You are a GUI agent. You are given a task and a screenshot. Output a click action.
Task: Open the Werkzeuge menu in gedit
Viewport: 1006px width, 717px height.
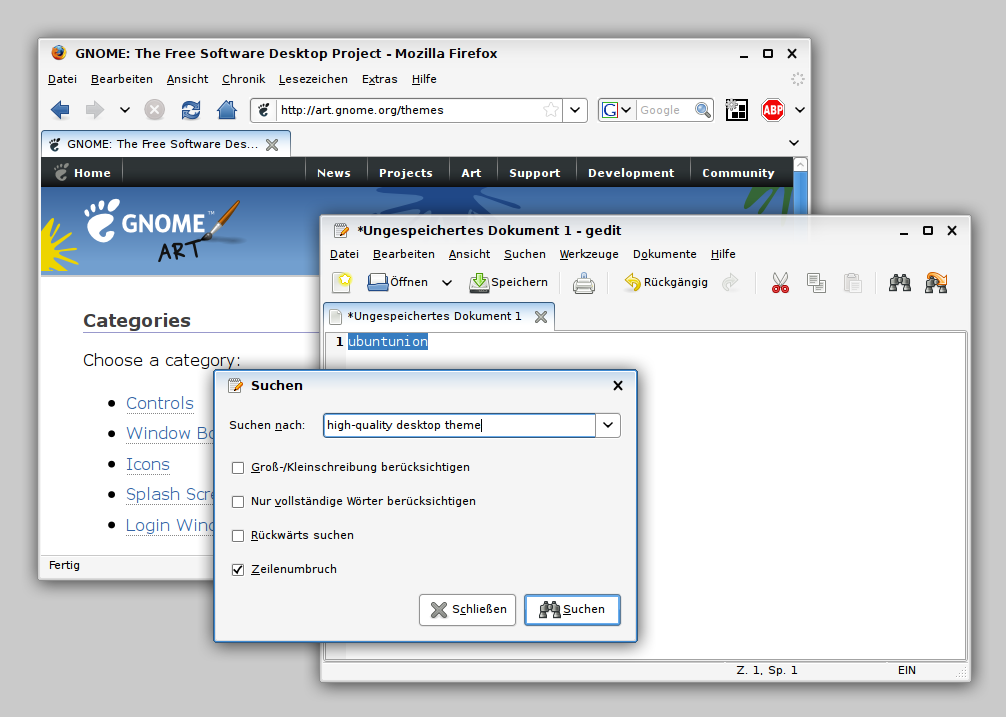pyautogui.click(x=589, y=254)
